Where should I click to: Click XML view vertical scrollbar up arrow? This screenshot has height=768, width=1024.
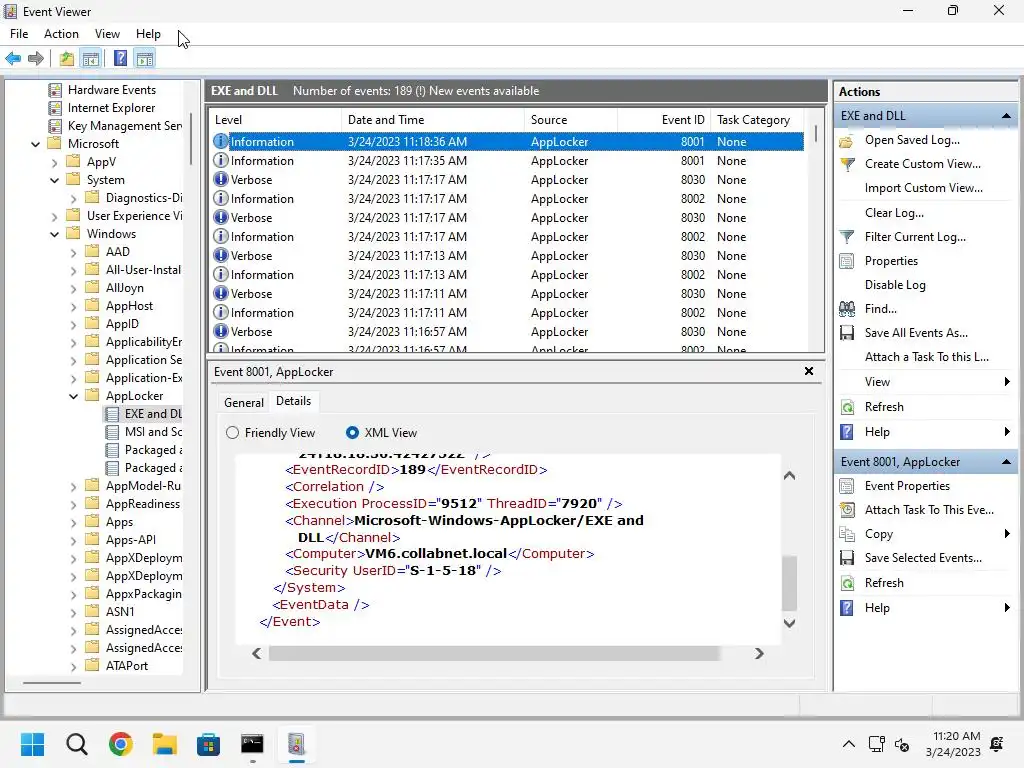coord(789,476)
